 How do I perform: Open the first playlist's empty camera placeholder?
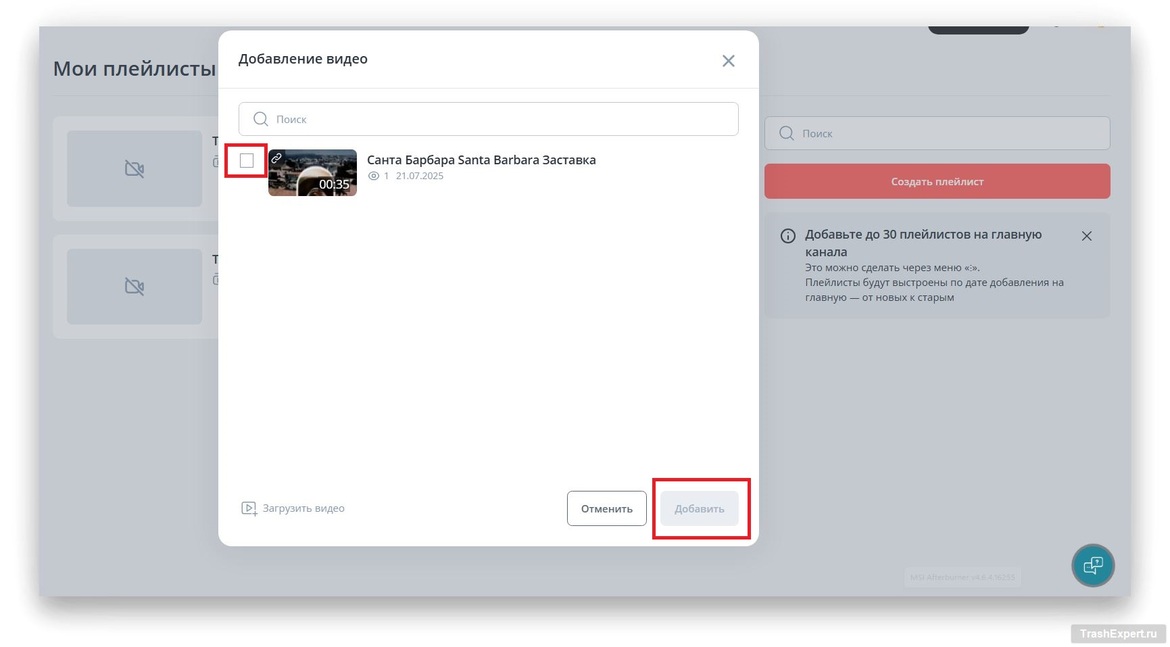point(134,169)
